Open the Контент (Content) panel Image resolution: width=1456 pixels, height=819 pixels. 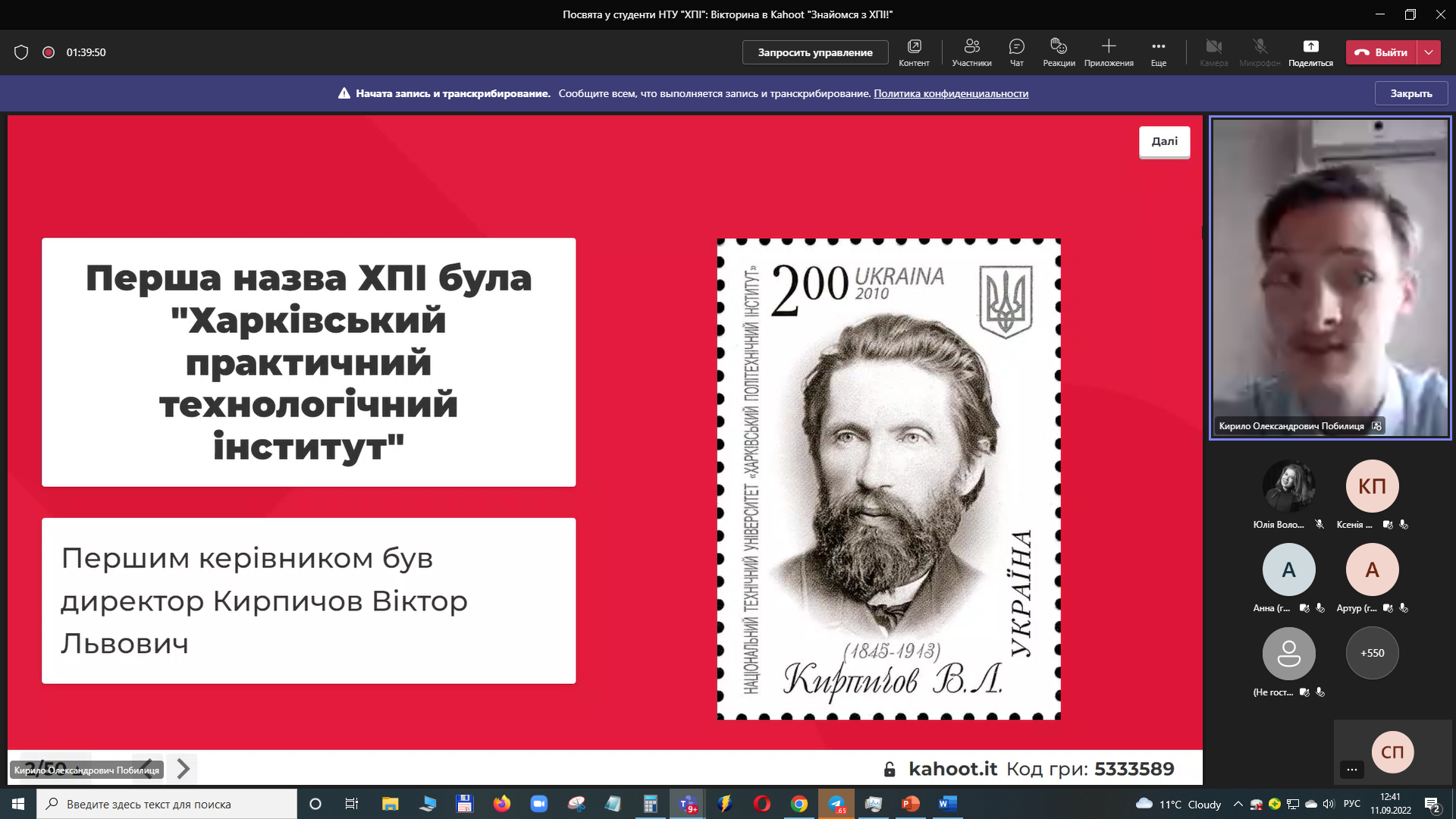pyautogui.click(x=914, y=52)
